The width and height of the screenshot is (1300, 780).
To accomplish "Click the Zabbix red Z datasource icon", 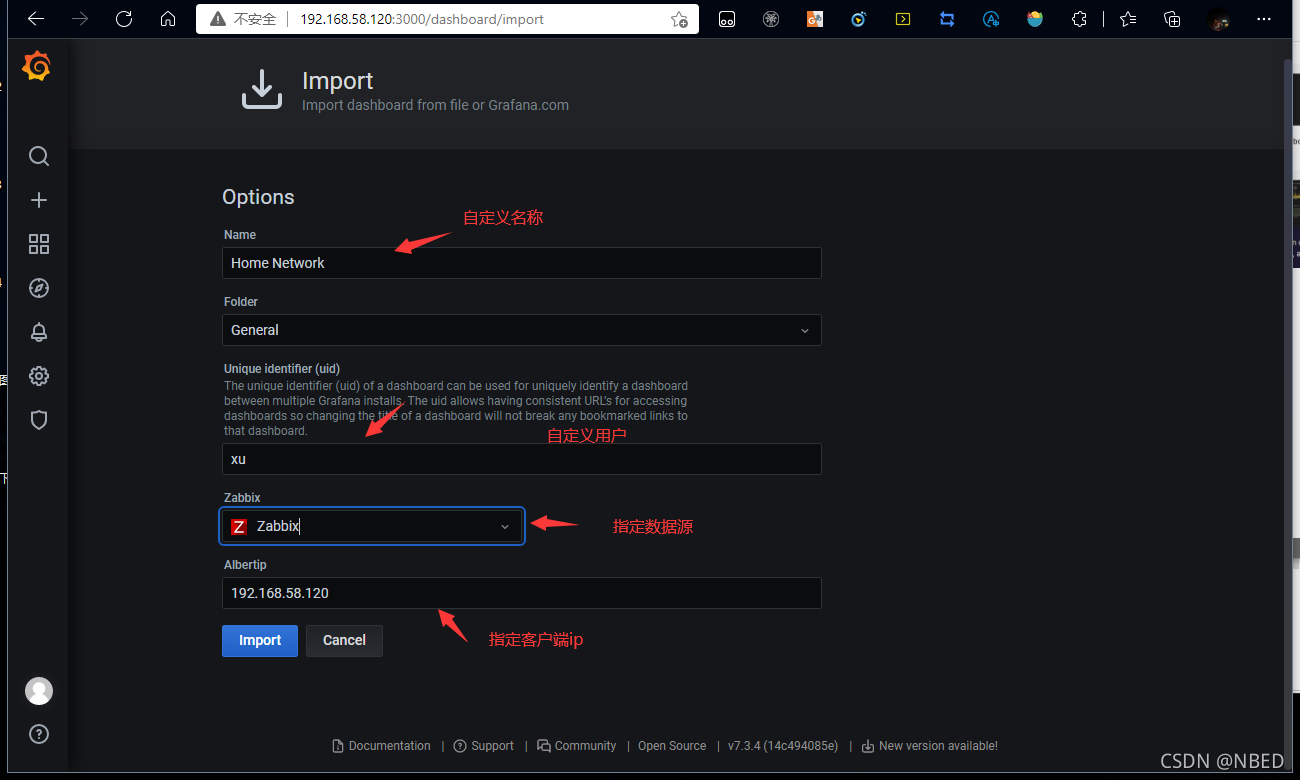I will pos(239,527).
